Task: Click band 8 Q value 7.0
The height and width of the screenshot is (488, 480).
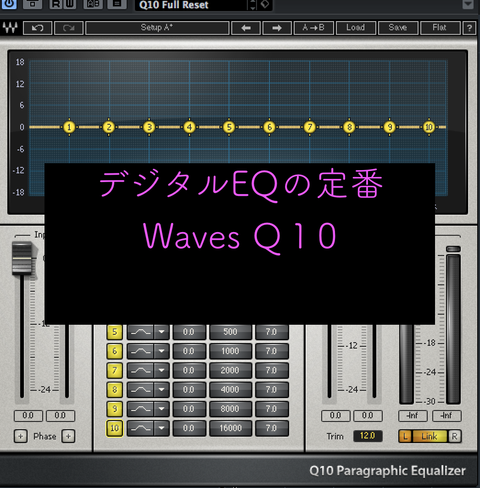Action: (272, 390)
